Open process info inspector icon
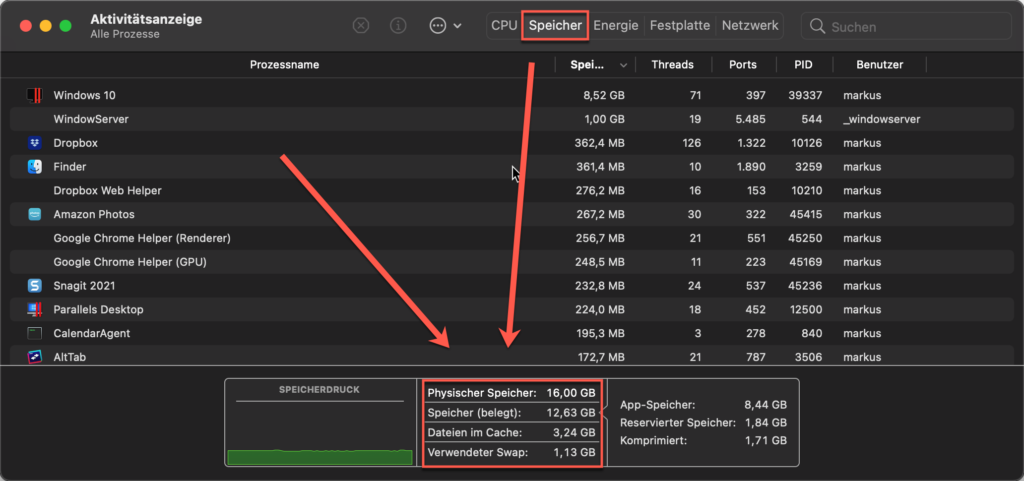The height and width of the screenshot is (481, 1024). (x=398, y=25)
